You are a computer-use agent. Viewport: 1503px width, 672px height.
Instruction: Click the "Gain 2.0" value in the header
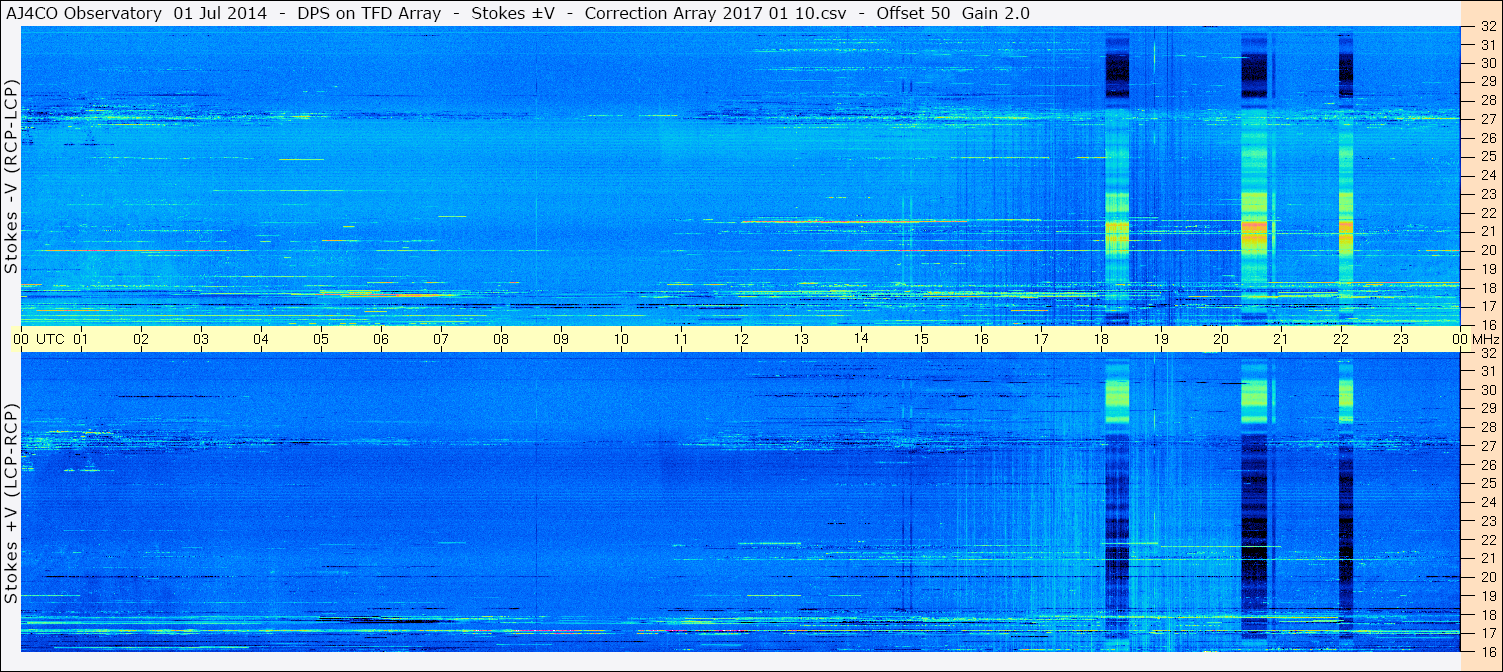(996, 13)
